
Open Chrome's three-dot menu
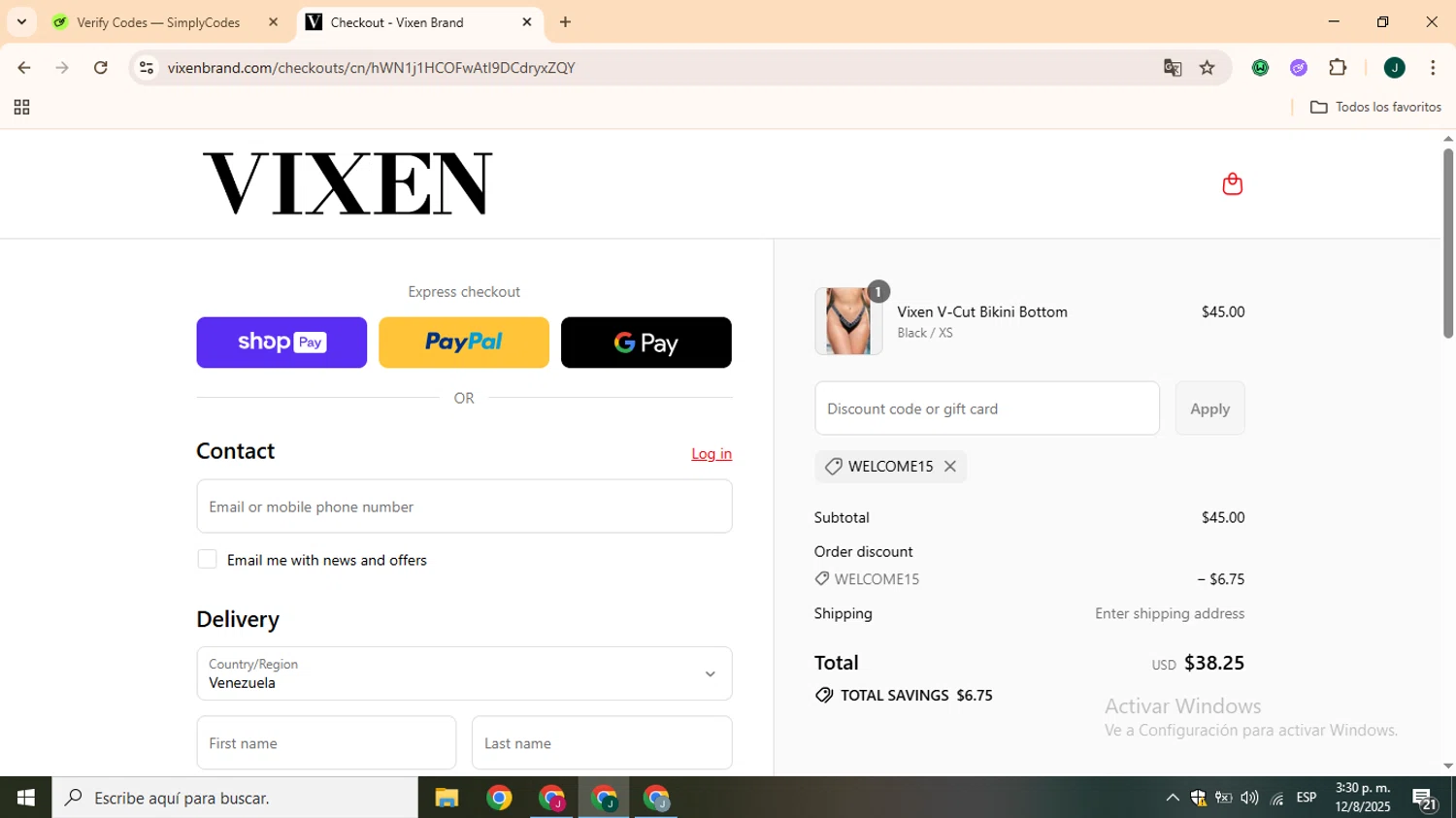1433,68
